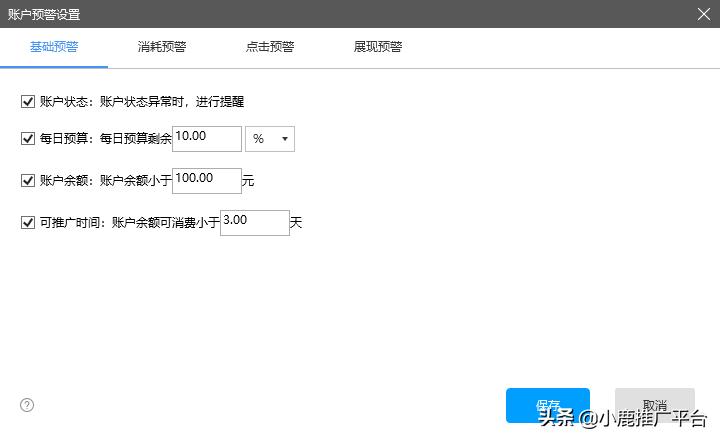The height and width of the screenshot is (440, 720).
Task: Toggle the 每日预算 checkbox
Action: click(28, 138)
